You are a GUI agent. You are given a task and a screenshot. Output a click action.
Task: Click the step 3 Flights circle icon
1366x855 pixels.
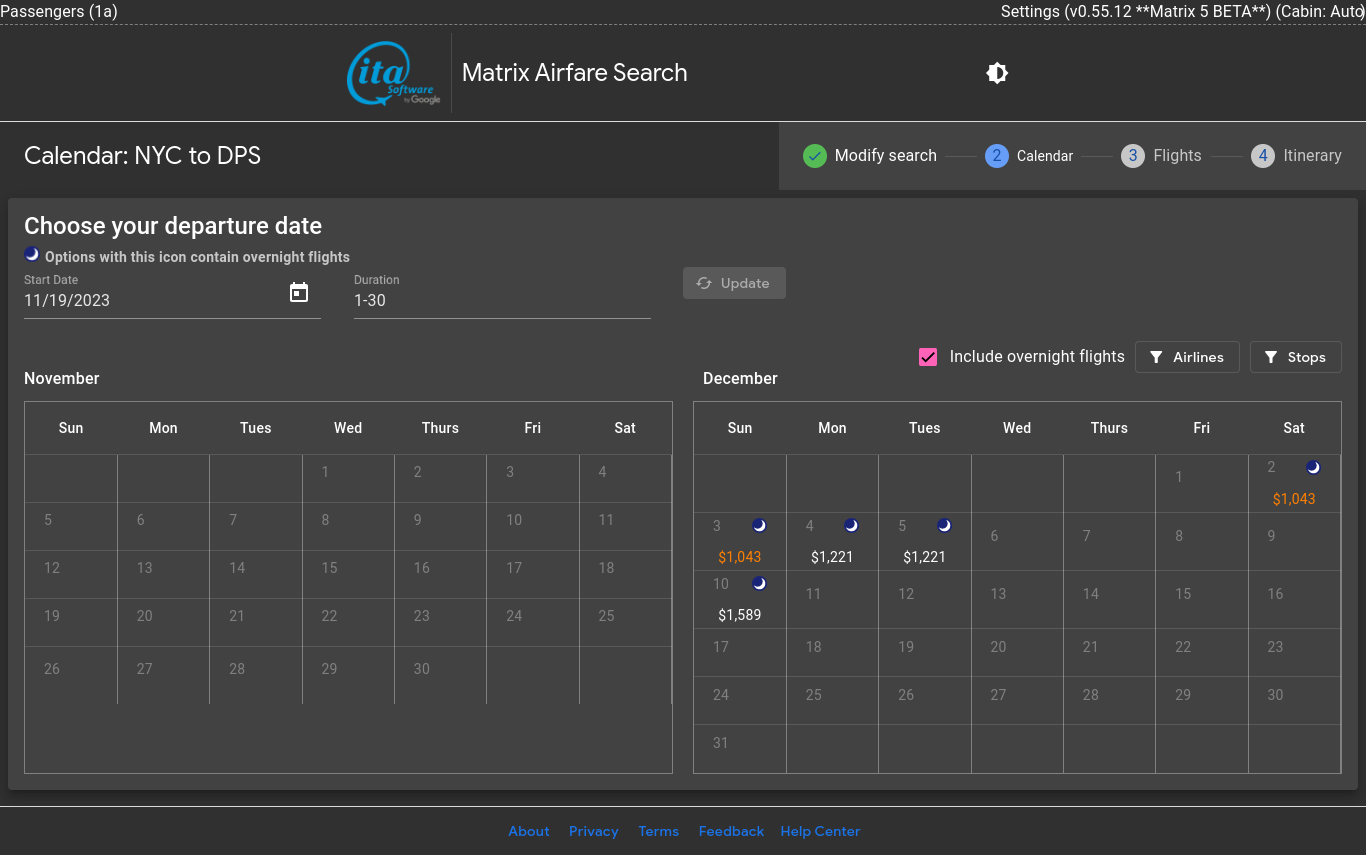(1132, 156)
